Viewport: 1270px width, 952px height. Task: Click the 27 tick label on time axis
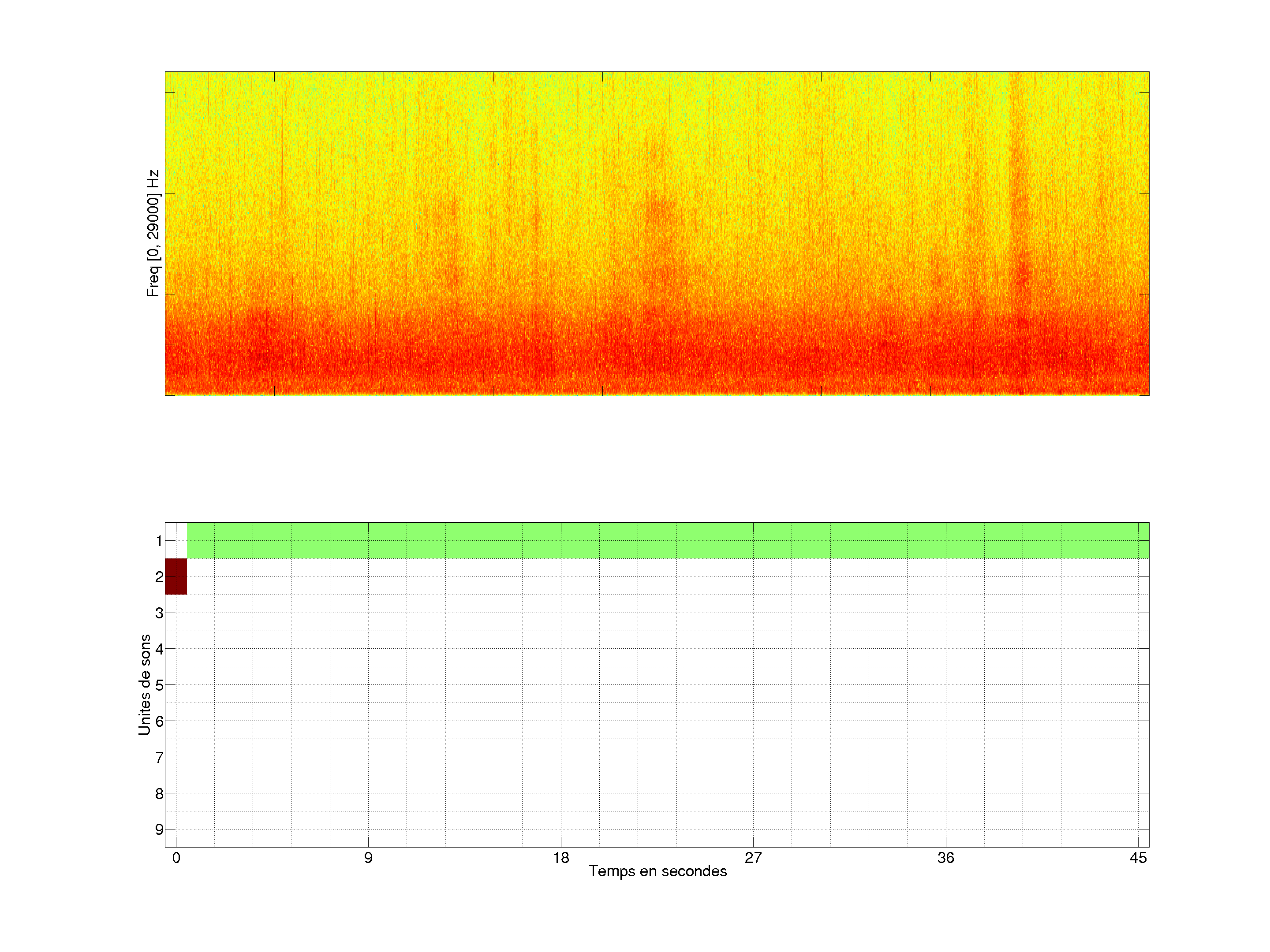coord(753,858)
